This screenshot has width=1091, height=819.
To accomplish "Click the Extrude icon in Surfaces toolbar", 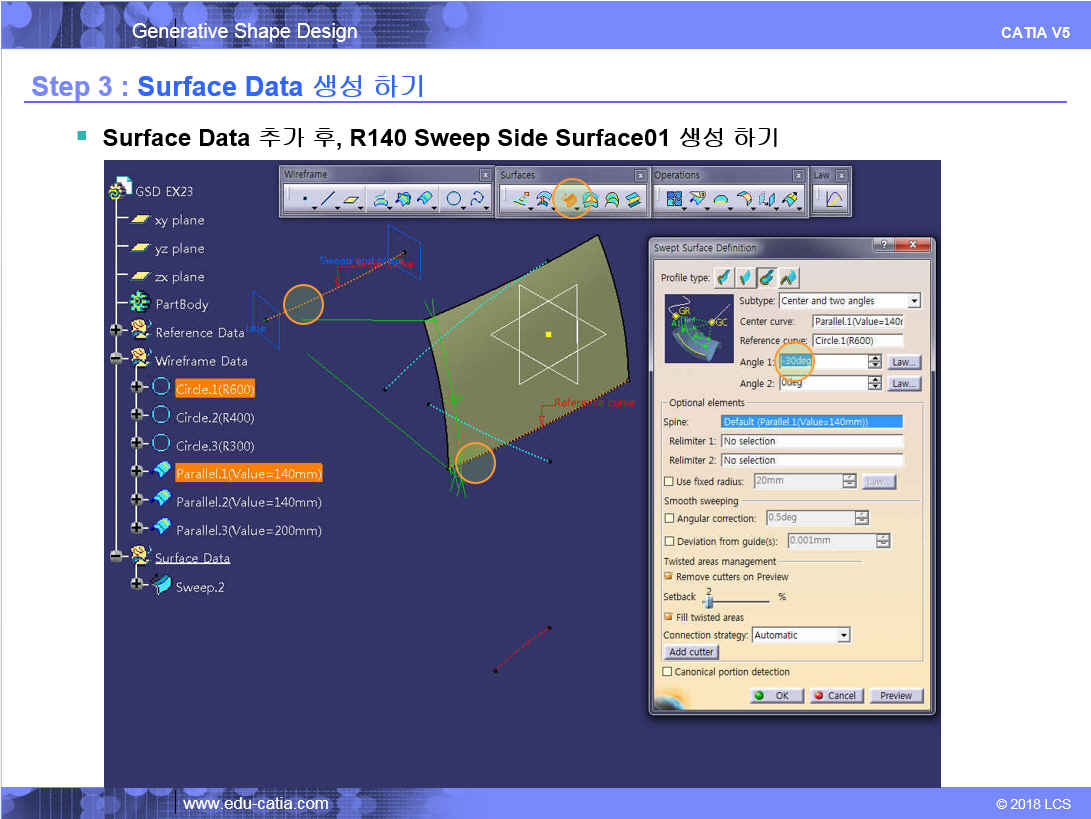I will pyautogui.click(x=522, y=200).
